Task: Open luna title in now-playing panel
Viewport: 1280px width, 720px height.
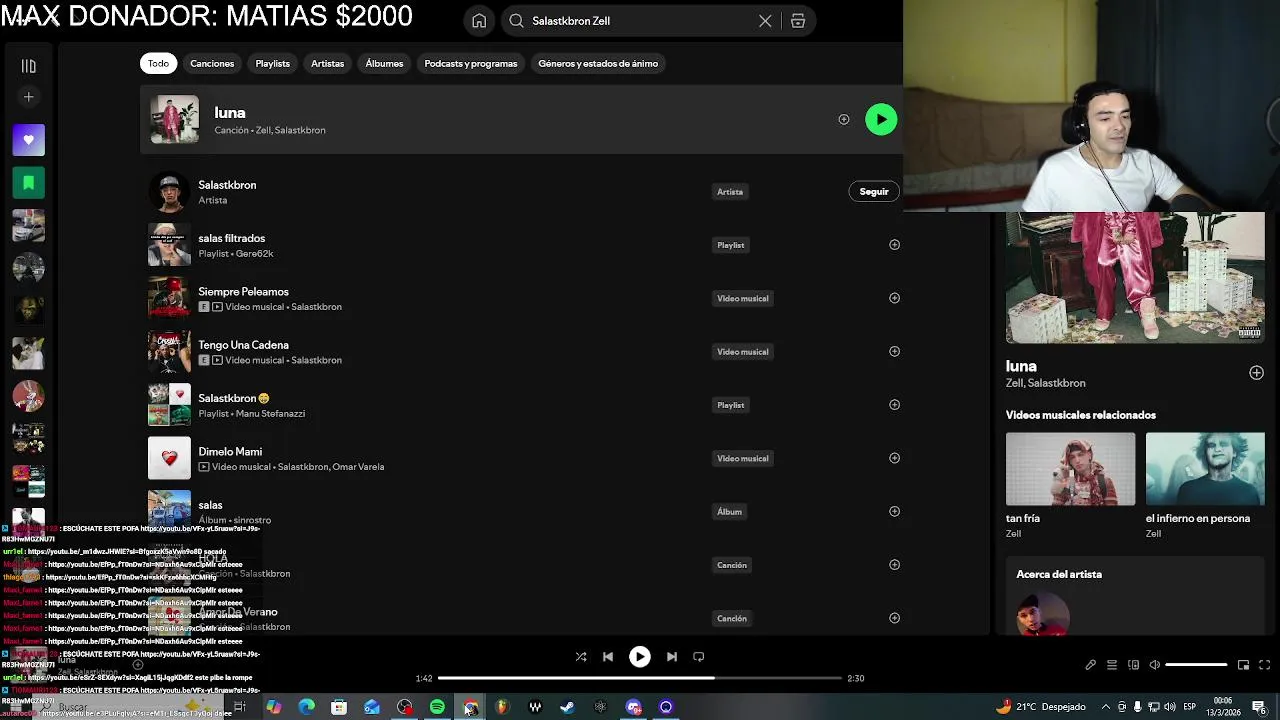Action: 1021,366
